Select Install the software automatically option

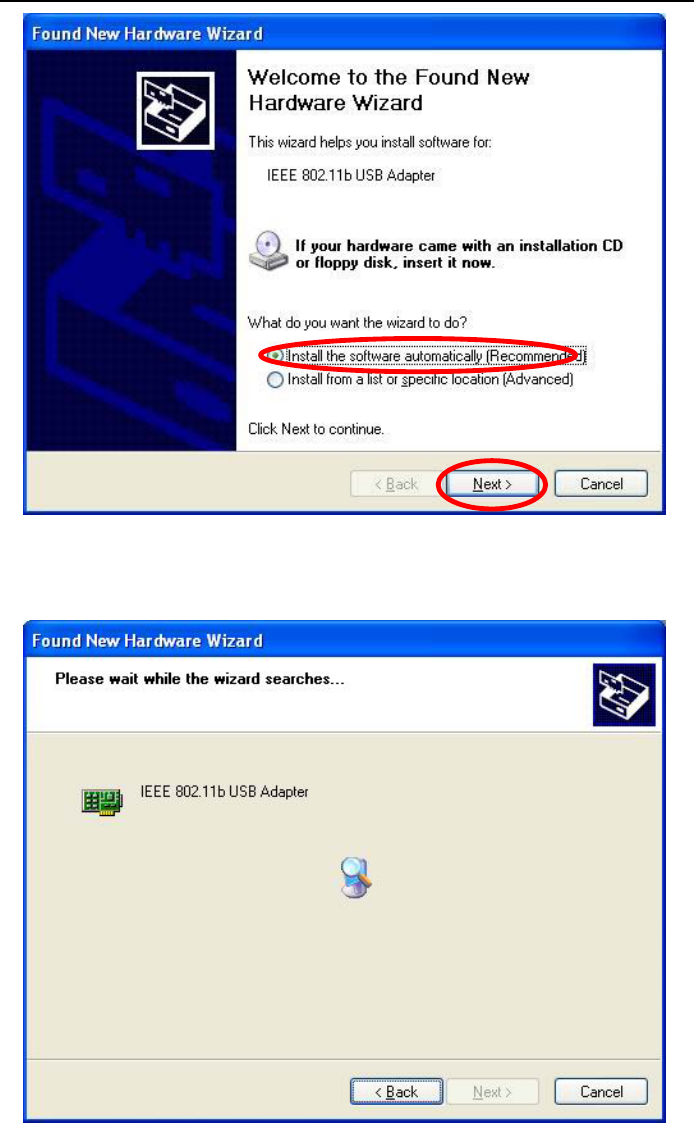pos(426,356)
